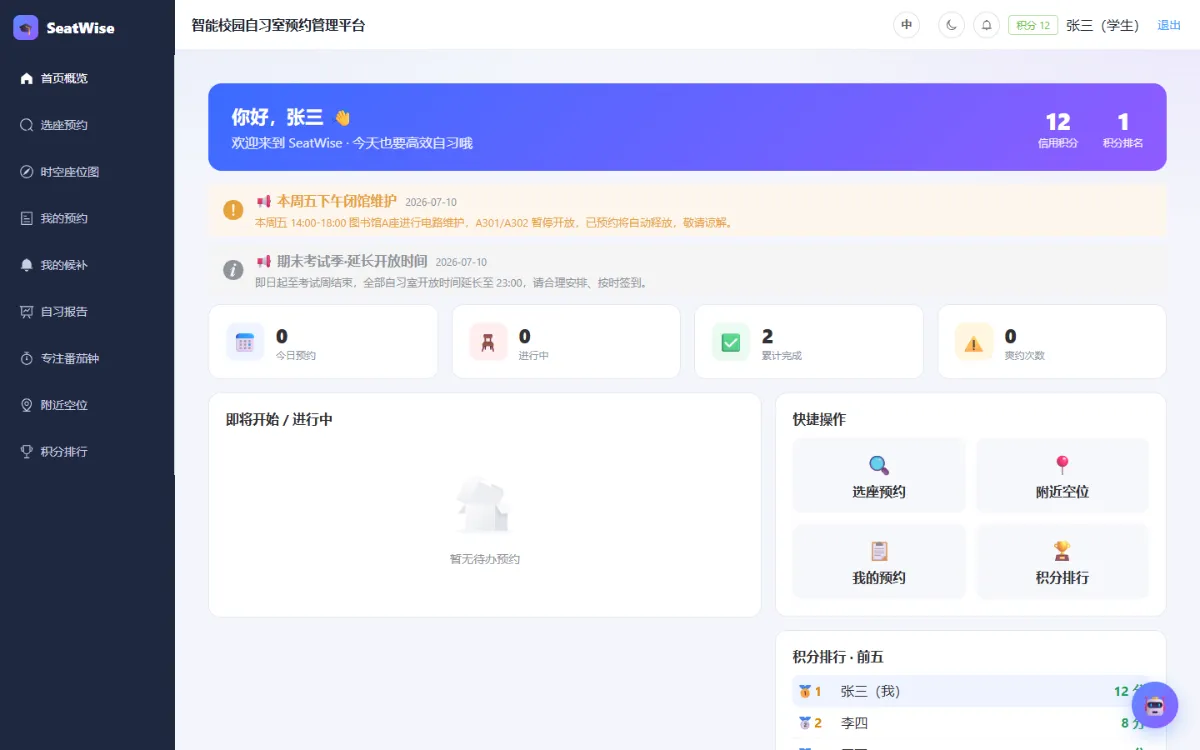This screenshot has height=750, width=1200.
Task: Click the compass icon beside 时空座位图
Action: click(x=27, y=172)
